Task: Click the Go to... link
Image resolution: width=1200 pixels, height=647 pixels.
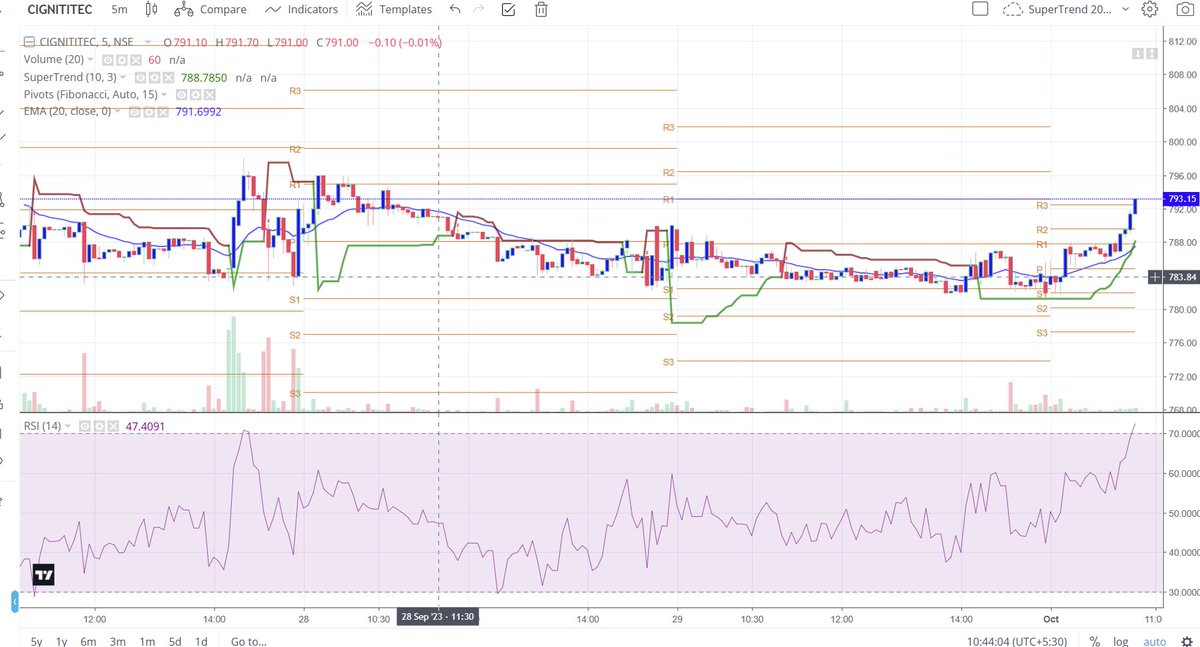Action: click(247, 641)
